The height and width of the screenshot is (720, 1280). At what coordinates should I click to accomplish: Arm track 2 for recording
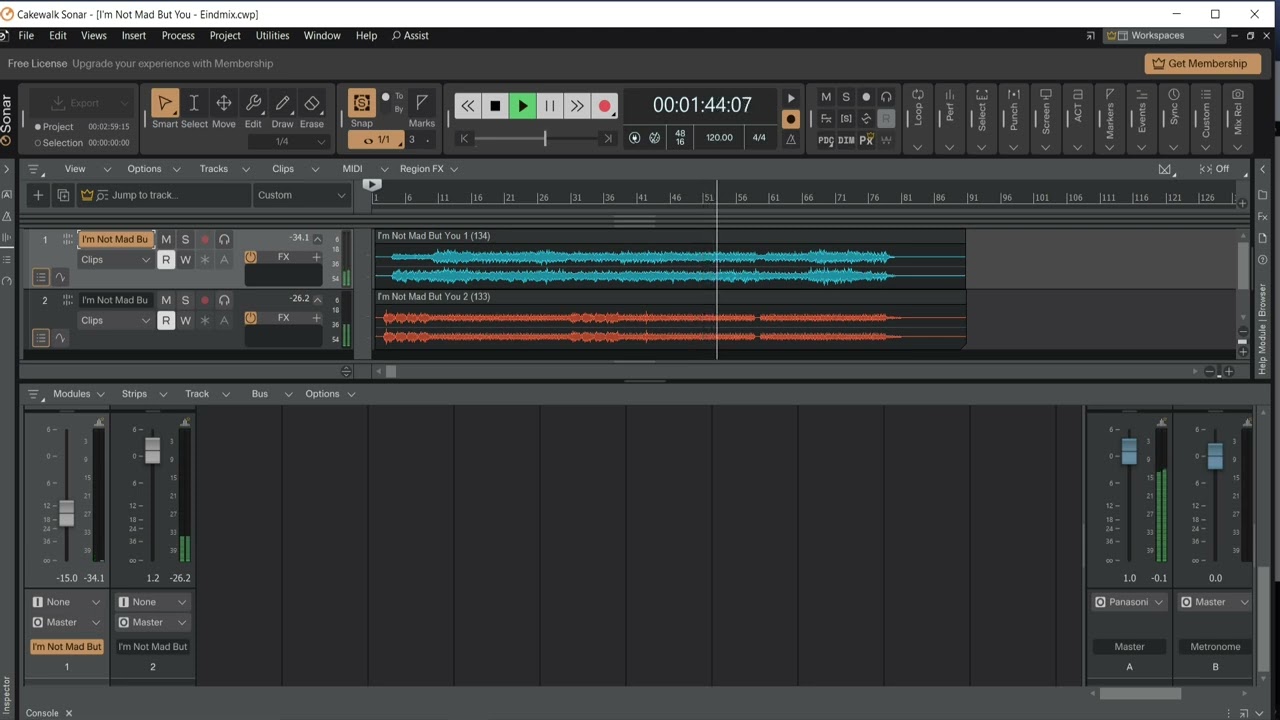coord(205,300)
